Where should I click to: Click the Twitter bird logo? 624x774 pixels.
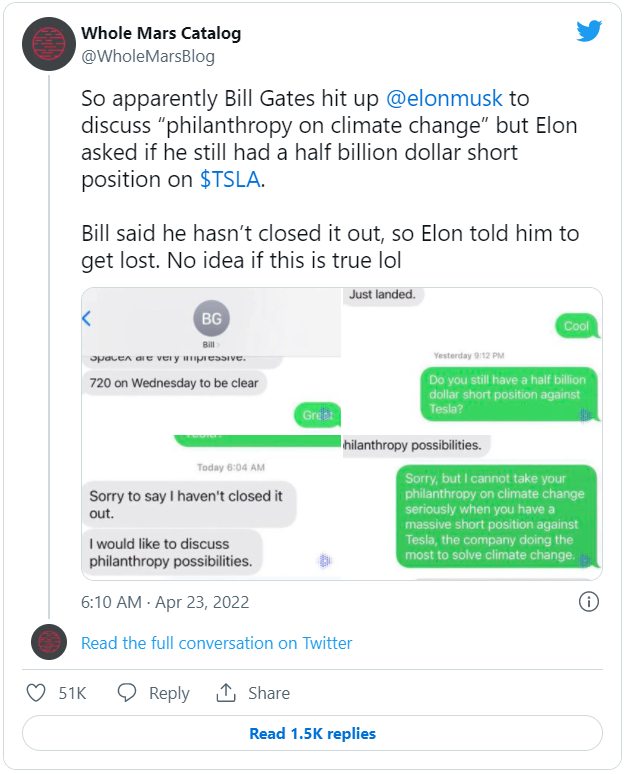click(589, 31)
